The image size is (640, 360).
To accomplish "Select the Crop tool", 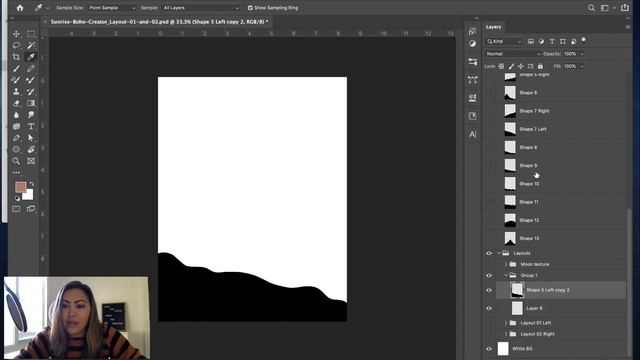I will pyautogui.click(x=16, y=57).
